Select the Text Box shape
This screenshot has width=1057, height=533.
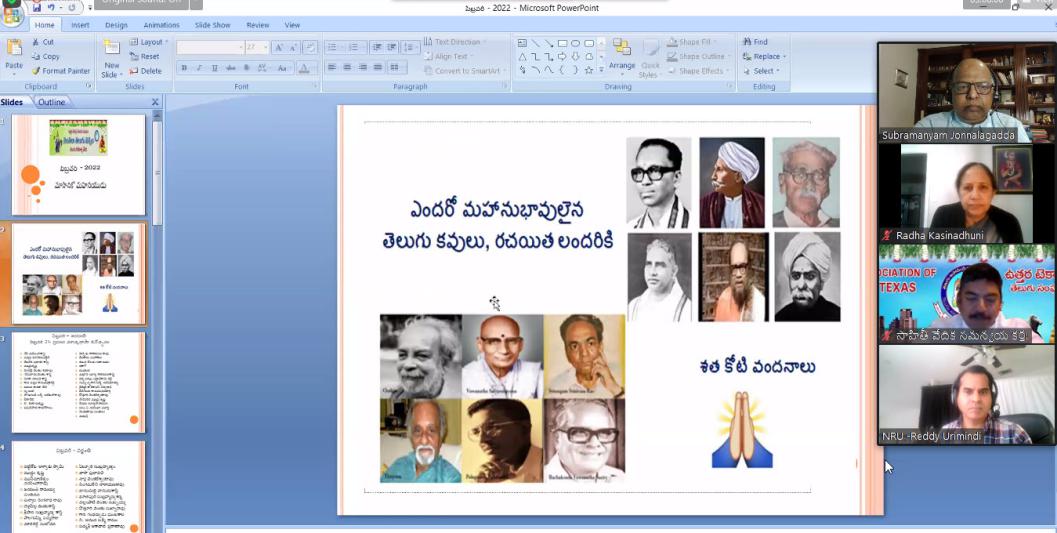point(522,43)
